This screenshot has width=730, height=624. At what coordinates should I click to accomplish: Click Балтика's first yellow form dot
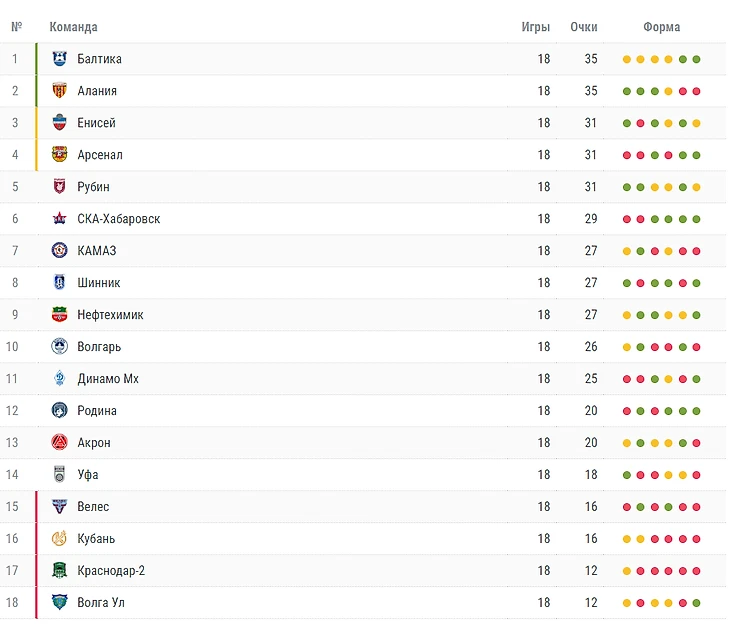627,59
